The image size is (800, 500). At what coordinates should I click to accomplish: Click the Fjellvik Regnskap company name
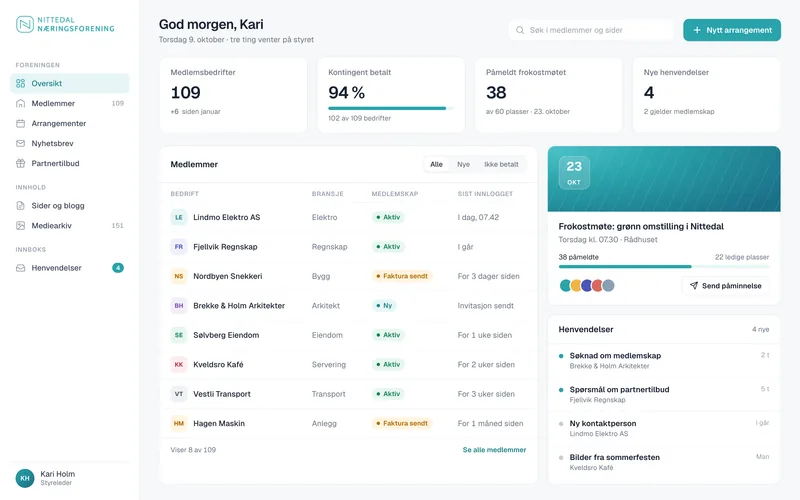(225, 247)
